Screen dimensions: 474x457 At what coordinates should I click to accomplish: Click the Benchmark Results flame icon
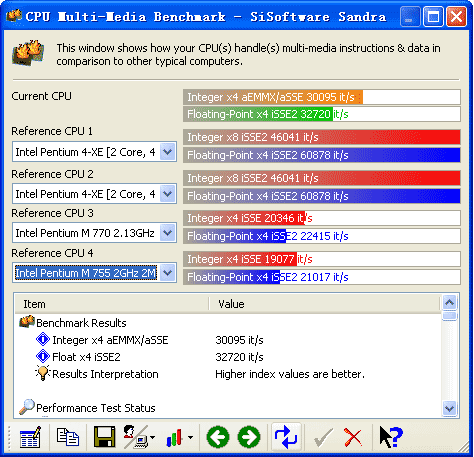click(x=27, y=322)
